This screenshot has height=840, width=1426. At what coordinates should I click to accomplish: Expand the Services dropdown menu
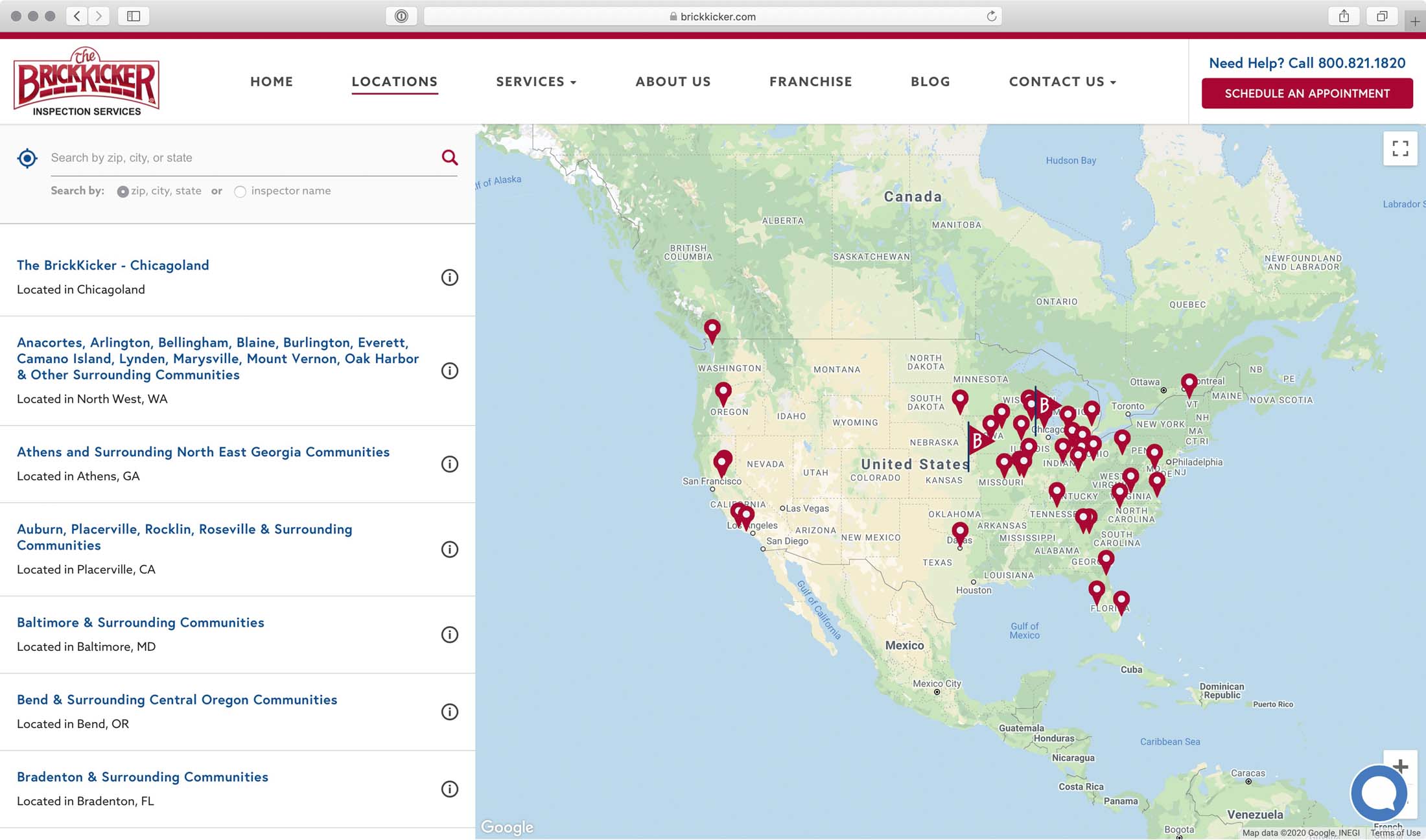click(x=535, y=82)
